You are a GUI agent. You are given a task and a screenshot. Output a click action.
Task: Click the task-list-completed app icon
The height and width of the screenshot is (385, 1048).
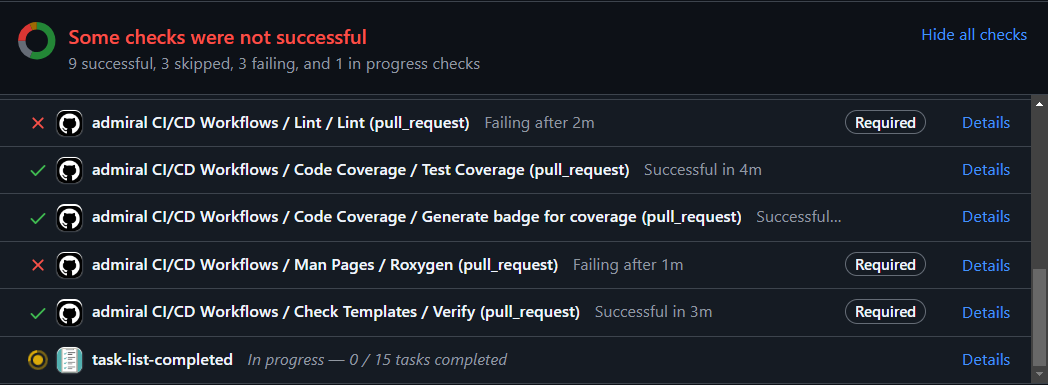(x=70, y=360)
